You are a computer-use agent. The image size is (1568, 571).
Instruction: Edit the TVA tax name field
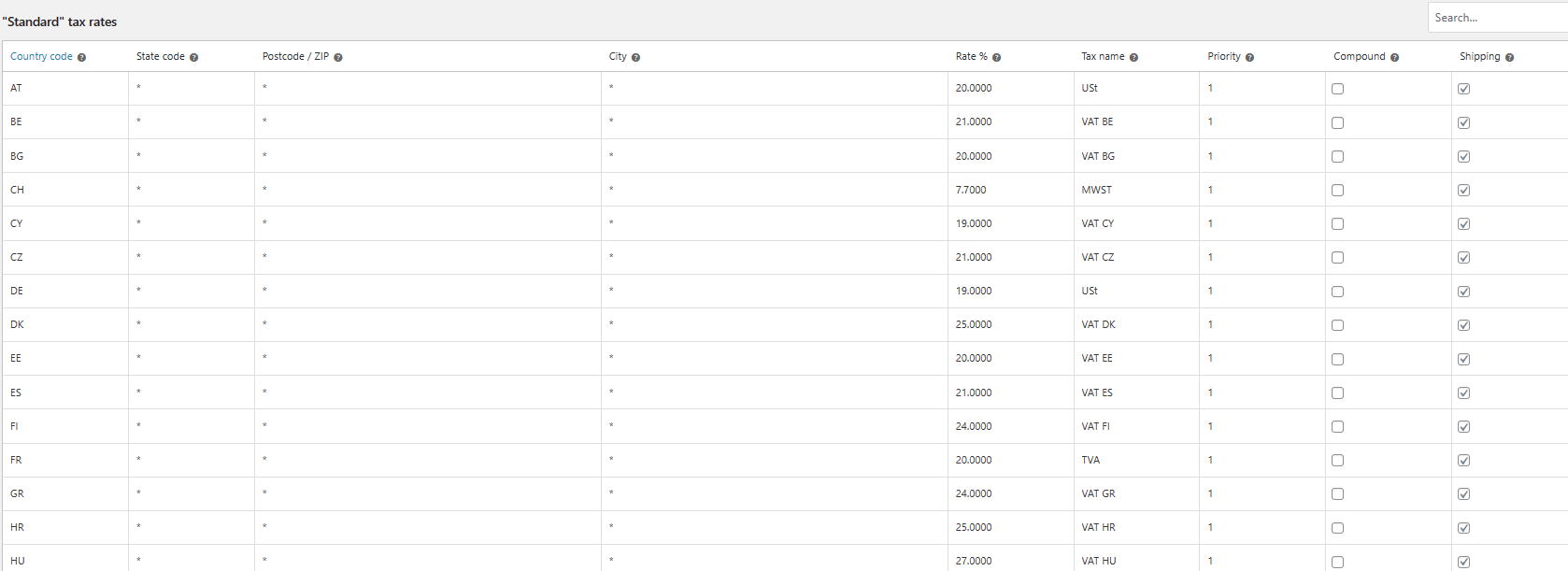coord(1135,460)
